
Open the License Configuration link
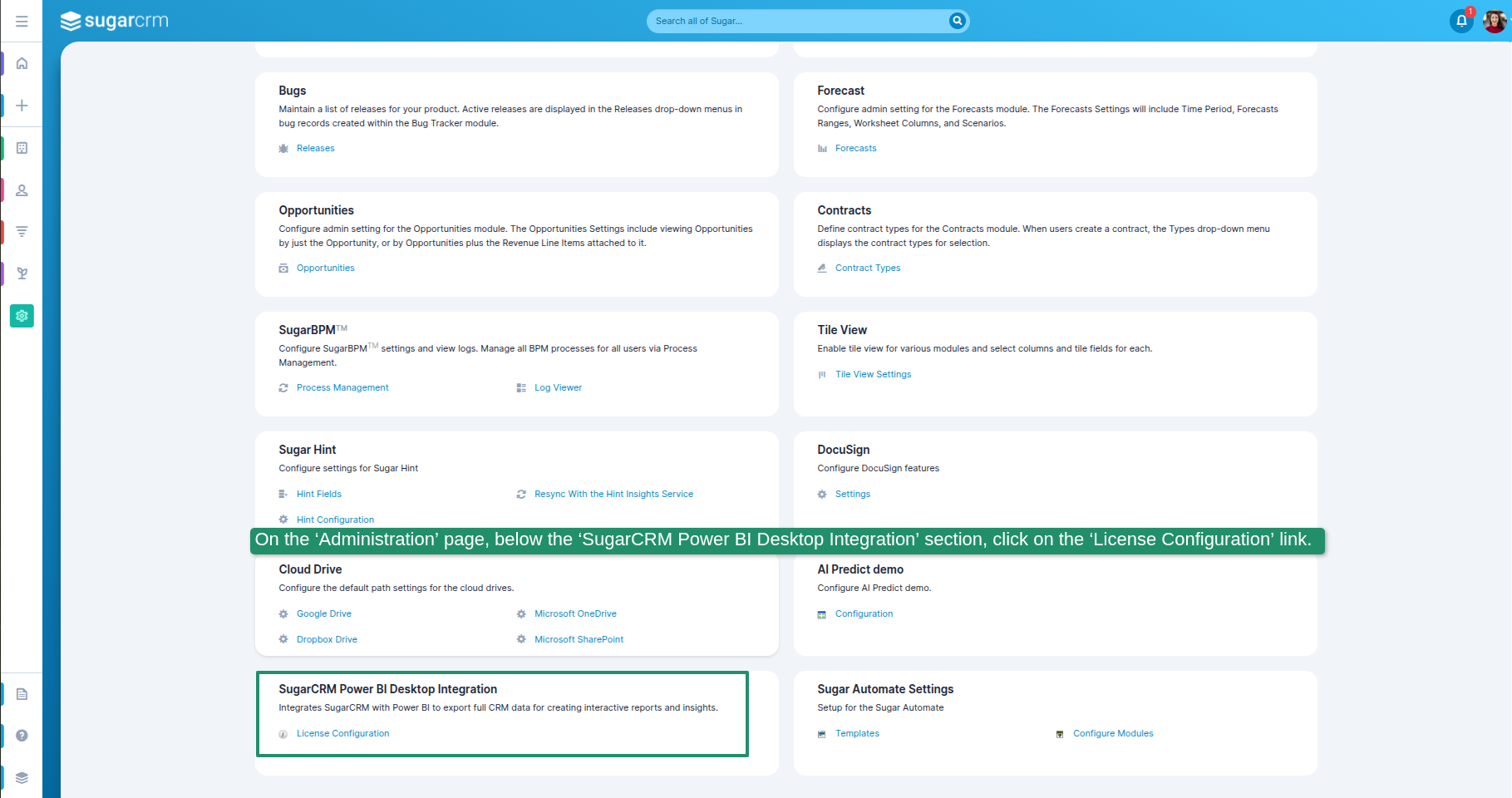(x=342, y=733)
